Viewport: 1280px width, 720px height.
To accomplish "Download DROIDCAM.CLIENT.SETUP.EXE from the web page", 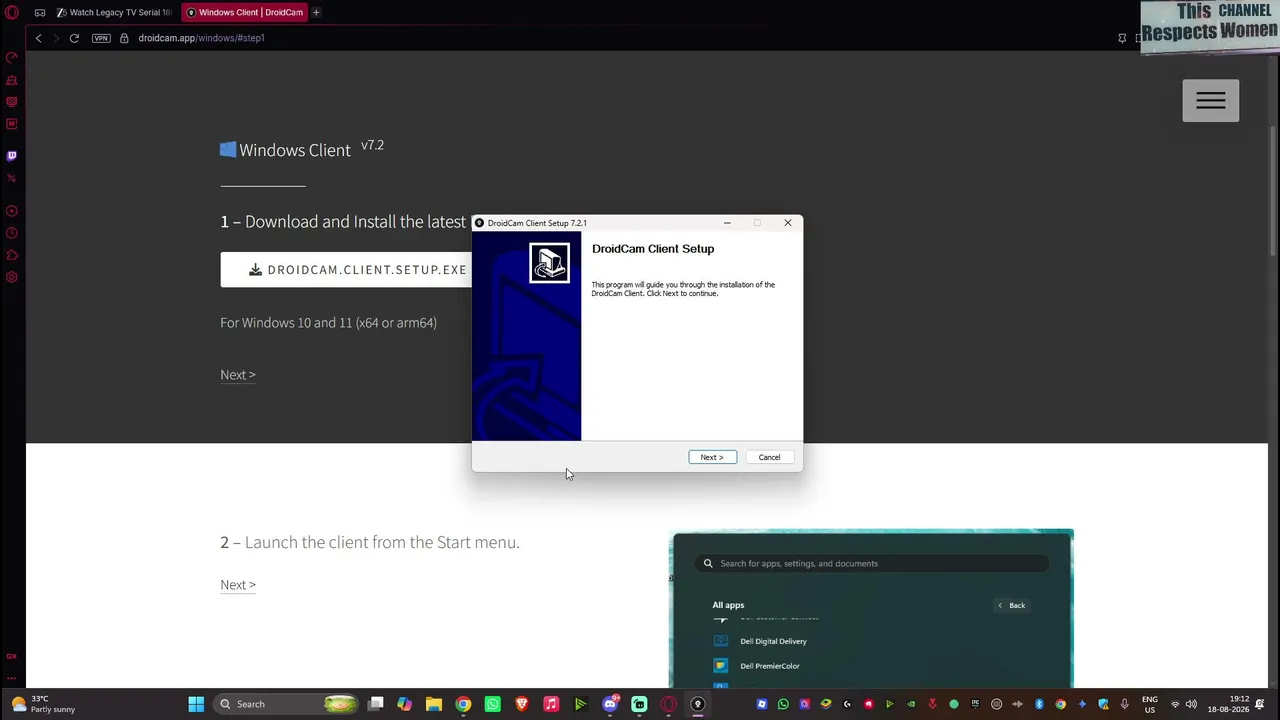I will point(346,270).
